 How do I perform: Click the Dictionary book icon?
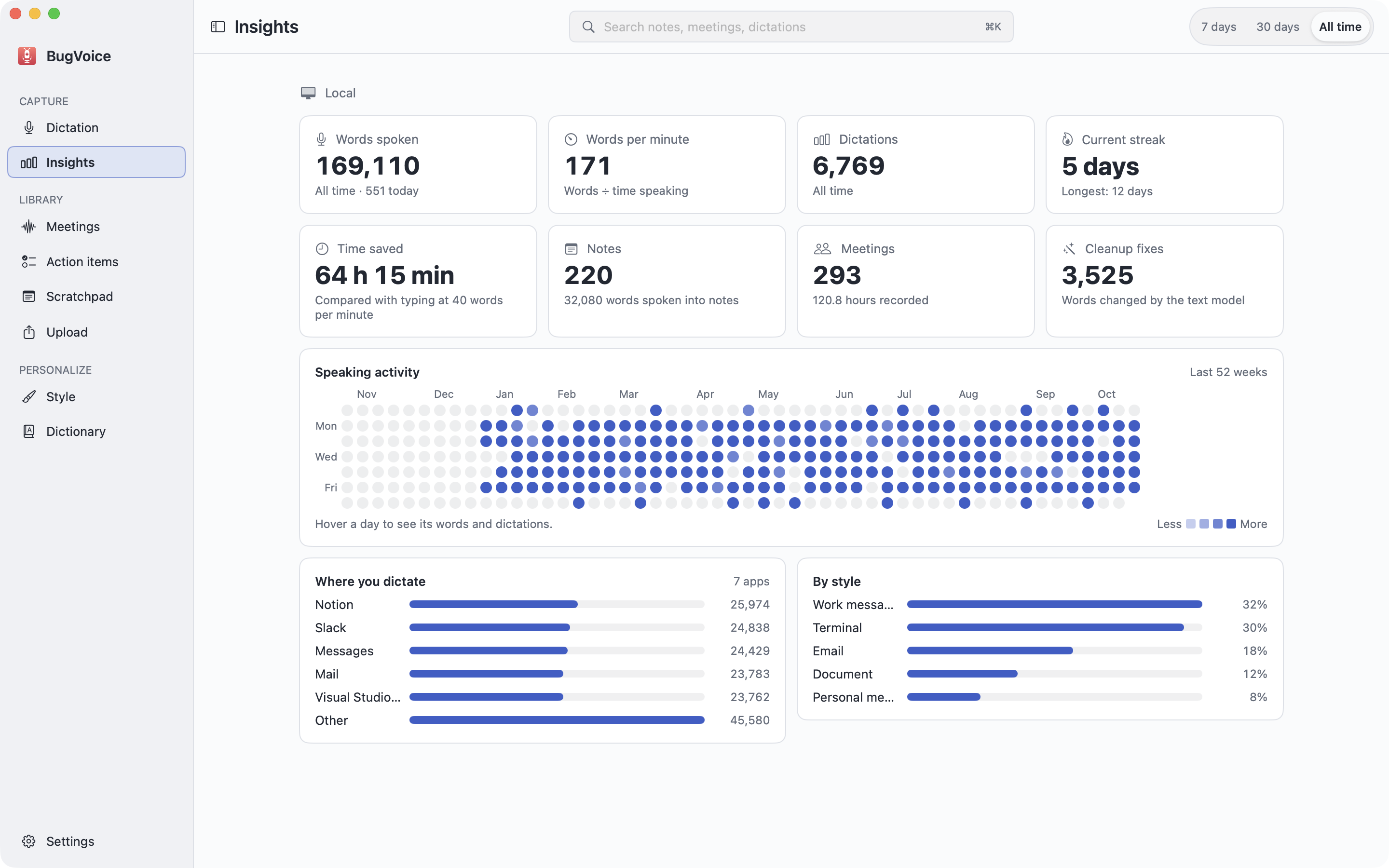29,431
